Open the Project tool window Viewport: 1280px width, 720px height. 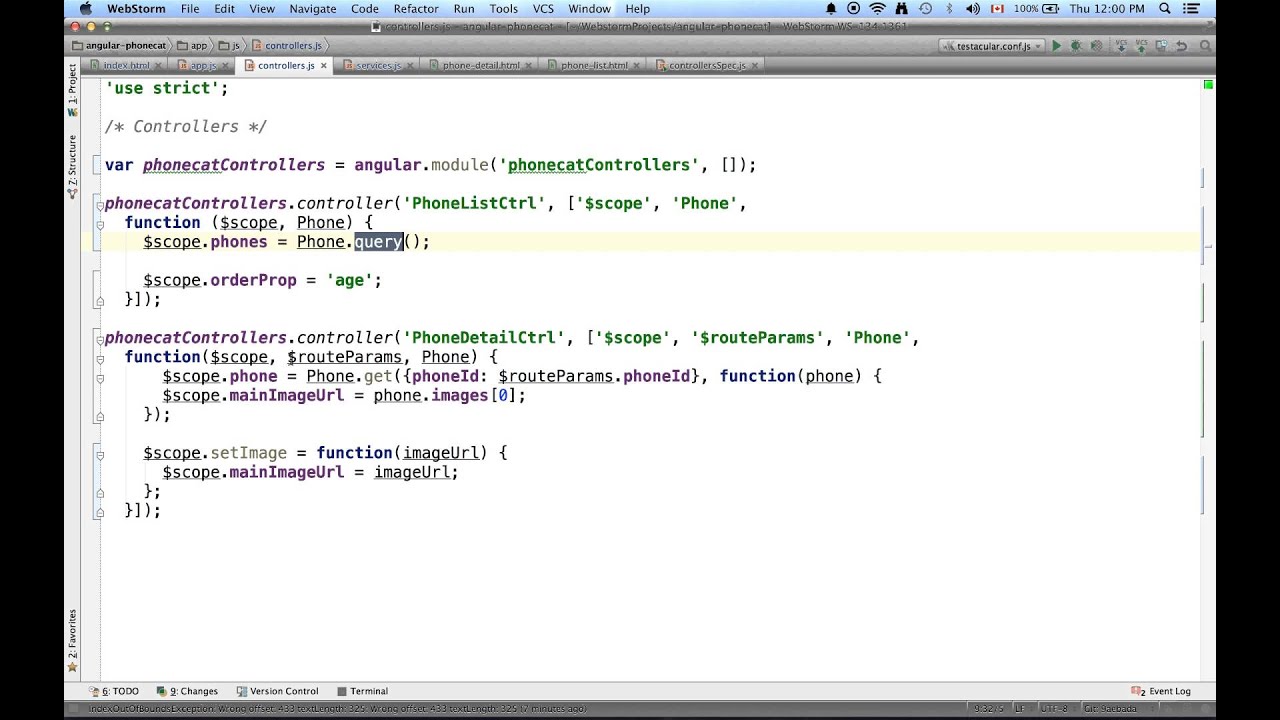click(x=72, y=89)
